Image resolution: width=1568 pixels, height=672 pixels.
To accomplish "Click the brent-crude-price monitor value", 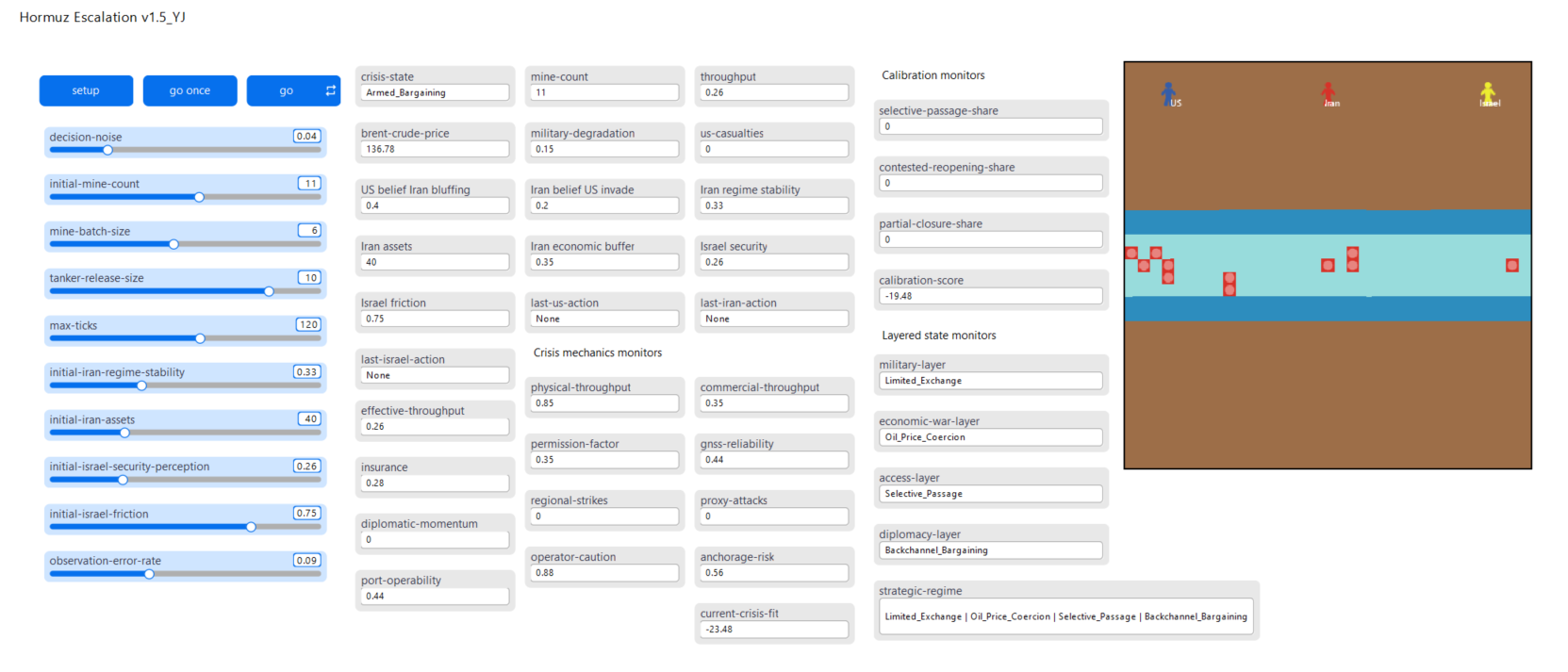I will click(435, 149).
